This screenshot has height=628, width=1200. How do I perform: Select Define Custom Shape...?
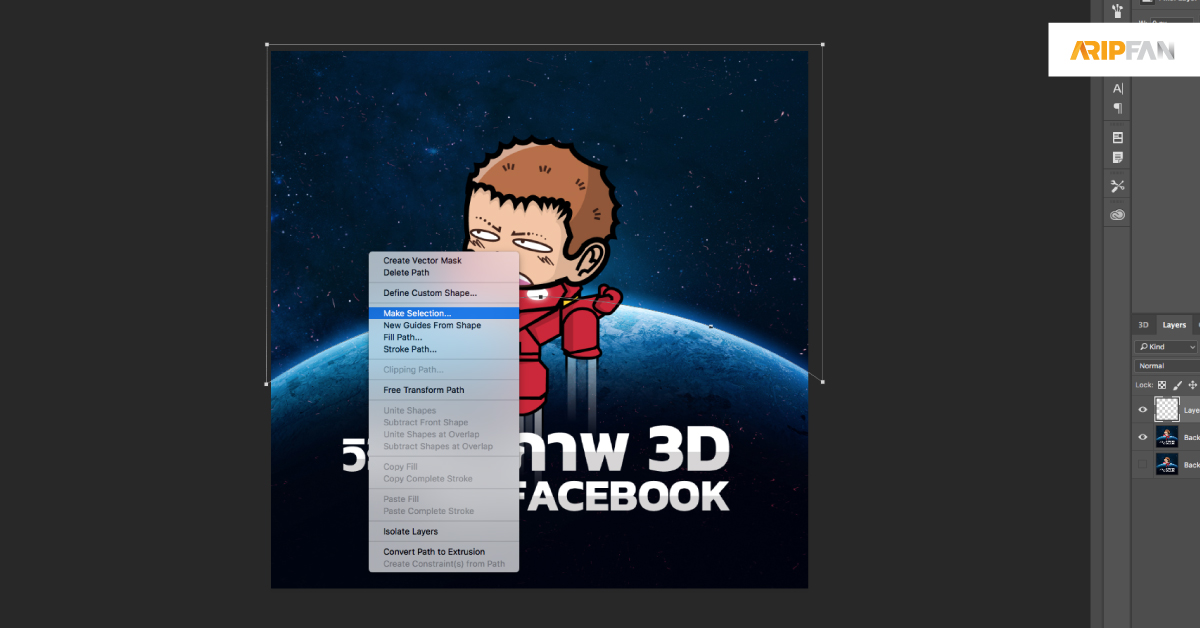(x=430, y=293)
